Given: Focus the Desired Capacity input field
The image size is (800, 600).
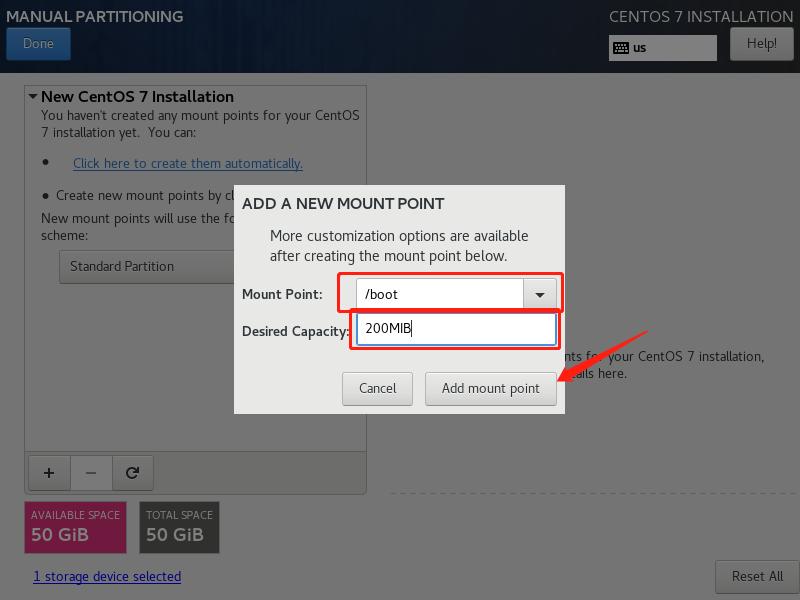Looking at the screenshot, I should [455, 328].
